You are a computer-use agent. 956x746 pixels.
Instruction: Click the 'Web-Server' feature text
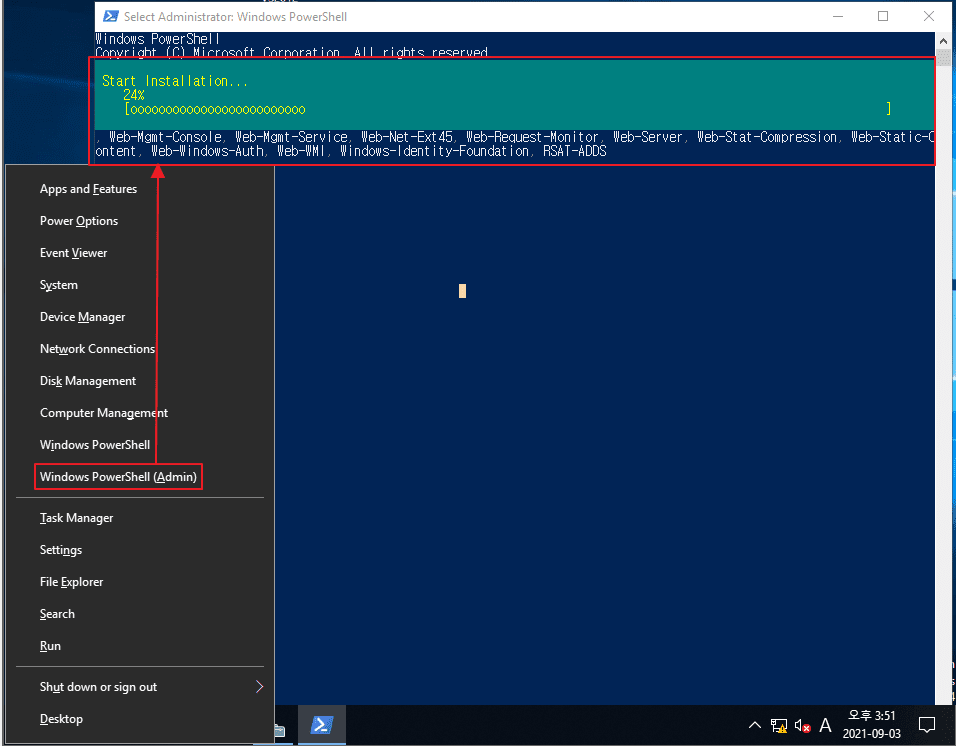coord(647,137)
